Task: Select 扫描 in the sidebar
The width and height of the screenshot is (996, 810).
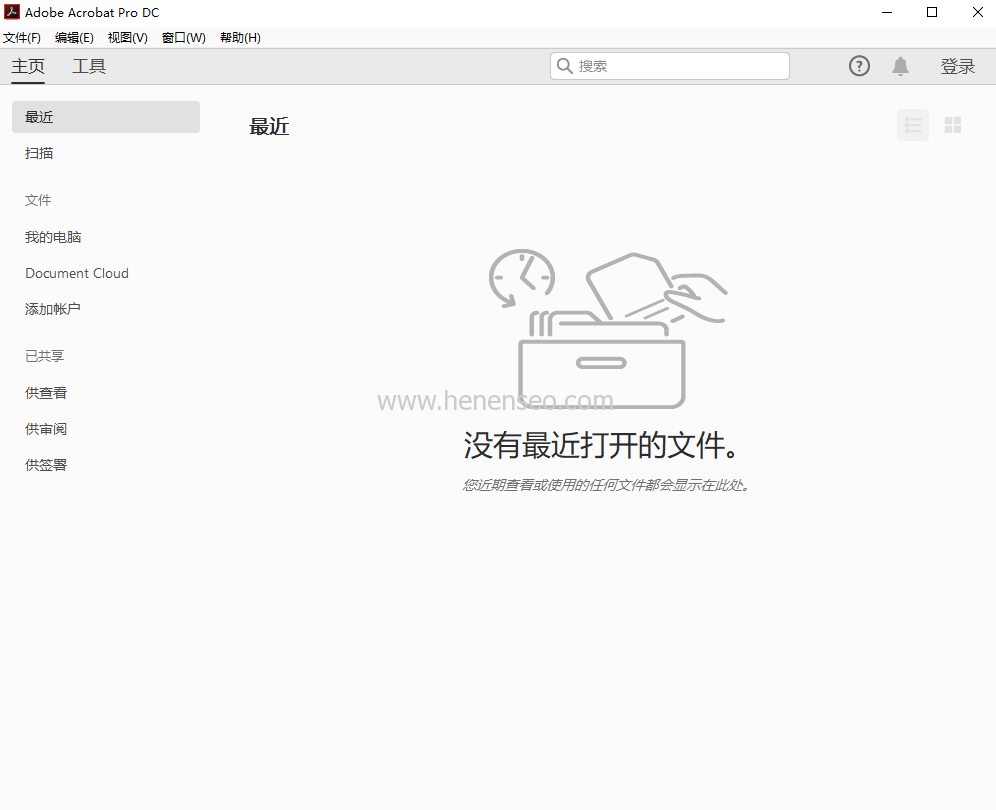Action: click(x=39, y=153)
